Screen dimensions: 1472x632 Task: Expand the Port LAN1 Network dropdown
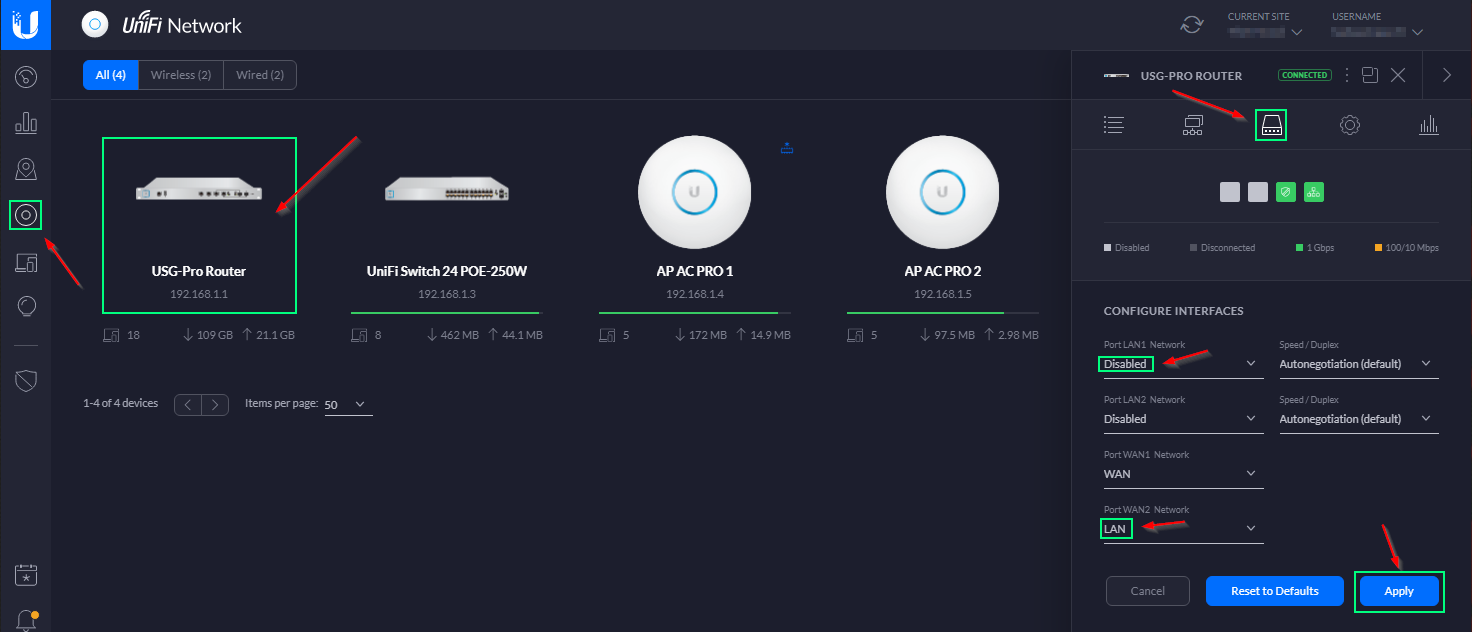[x=1183, y=364]
